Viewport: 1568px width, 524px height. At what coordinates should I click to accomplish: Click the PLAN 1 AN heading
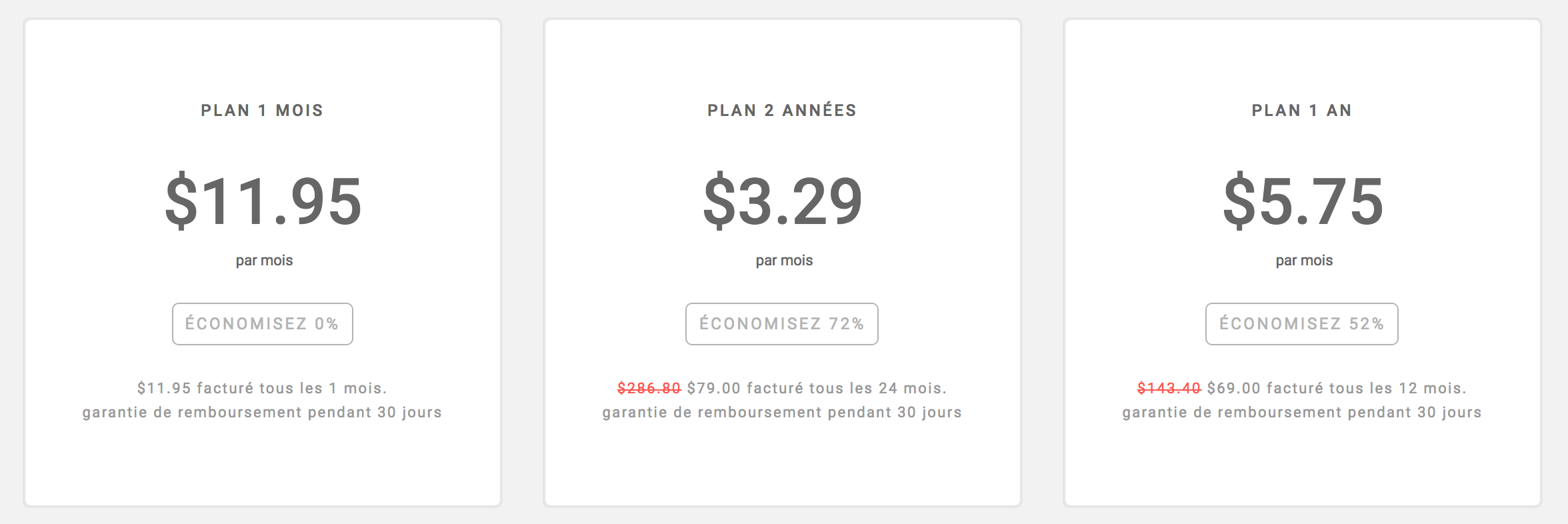pos(1302,111)
